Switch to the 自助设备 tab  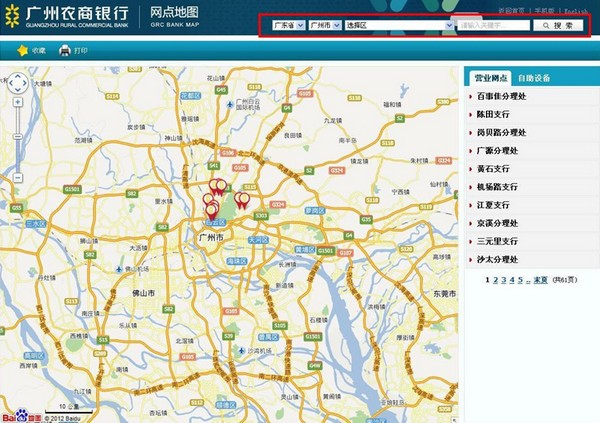(x=533, y=78)
